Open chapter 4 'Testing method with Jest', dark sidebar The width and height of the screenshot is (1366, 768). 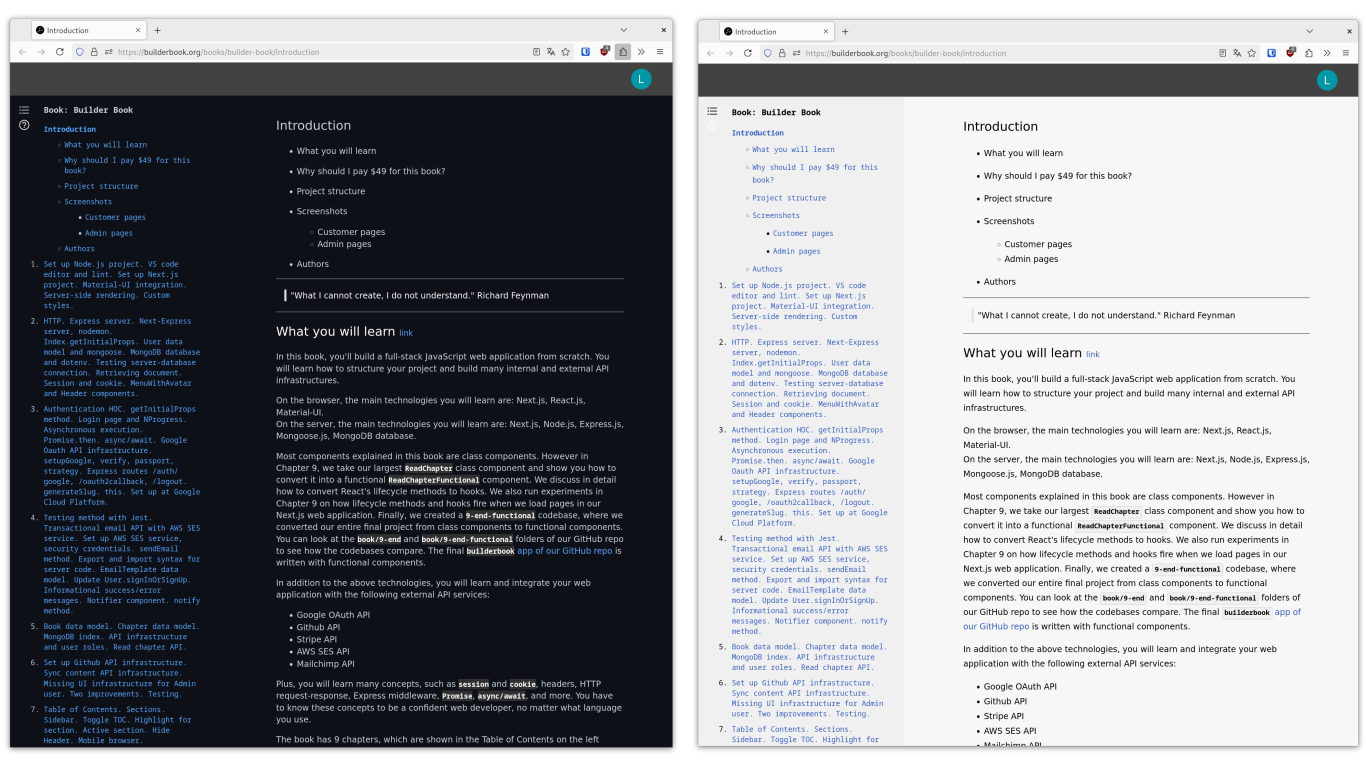pyautogui.click(x=122, y=564)
